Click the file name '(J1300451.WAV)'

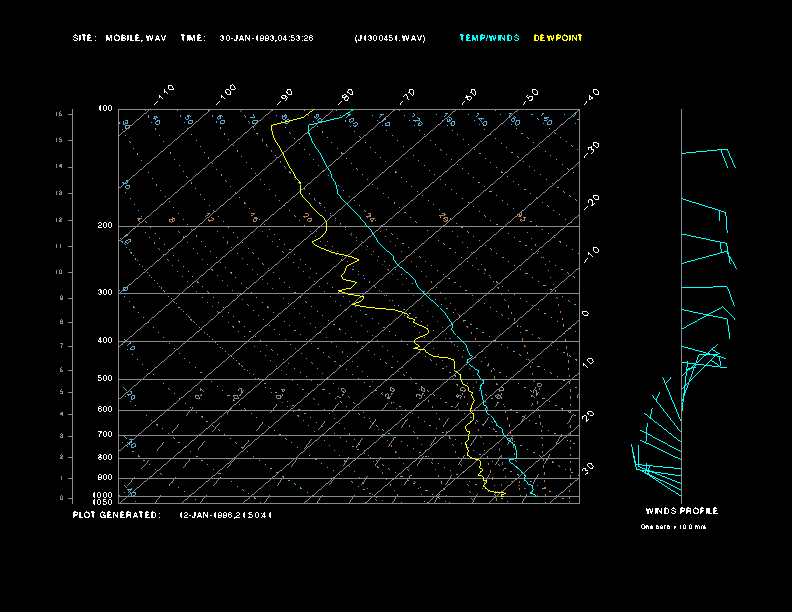[x=390, y=38]
